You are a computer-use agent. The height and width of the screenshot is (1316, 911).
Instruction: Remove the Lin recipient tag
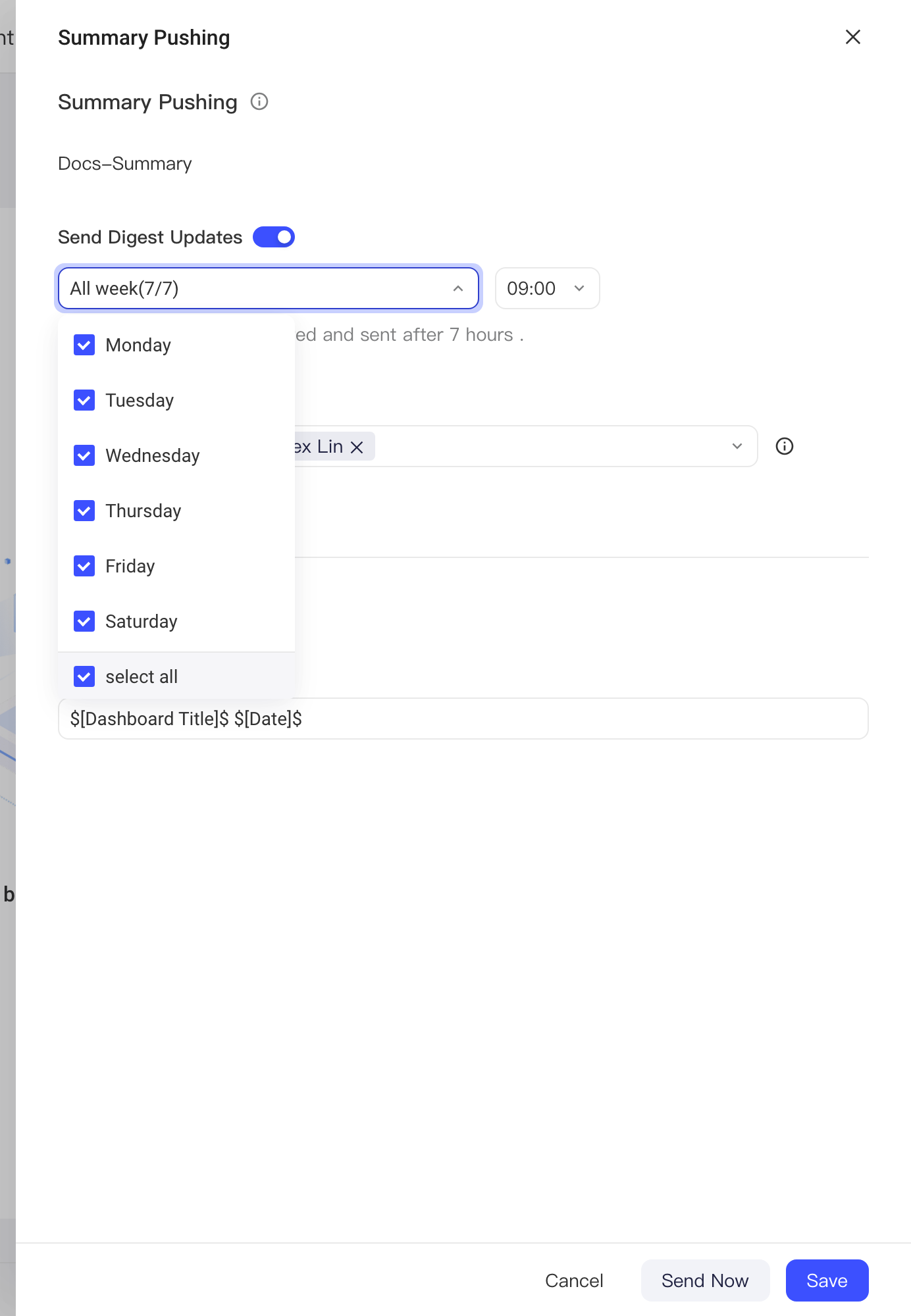(x=357, y=447)
